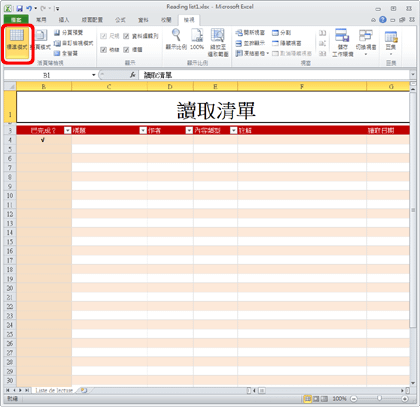The height and width of the screenshot is (407, 420).
Task: Hide the current window (隱藏視窗)
Action: pos(287,43)
